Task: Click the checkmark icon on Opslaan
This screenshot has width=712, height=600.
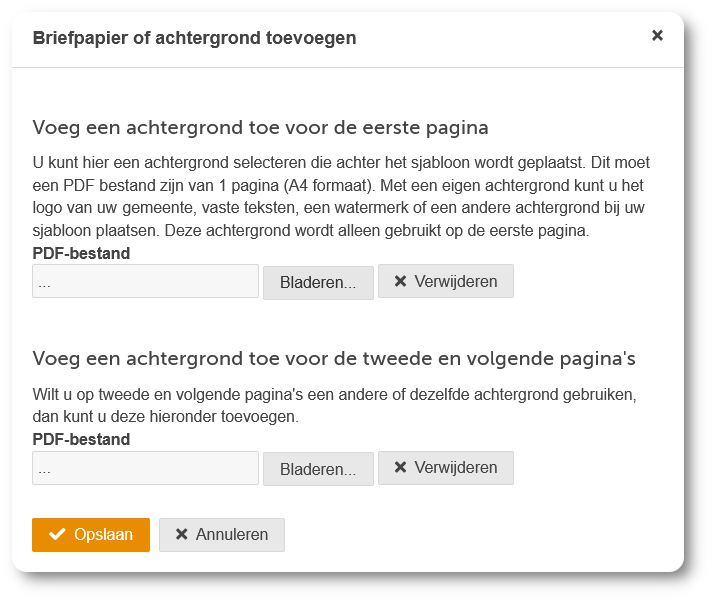Action: point(57,535)
